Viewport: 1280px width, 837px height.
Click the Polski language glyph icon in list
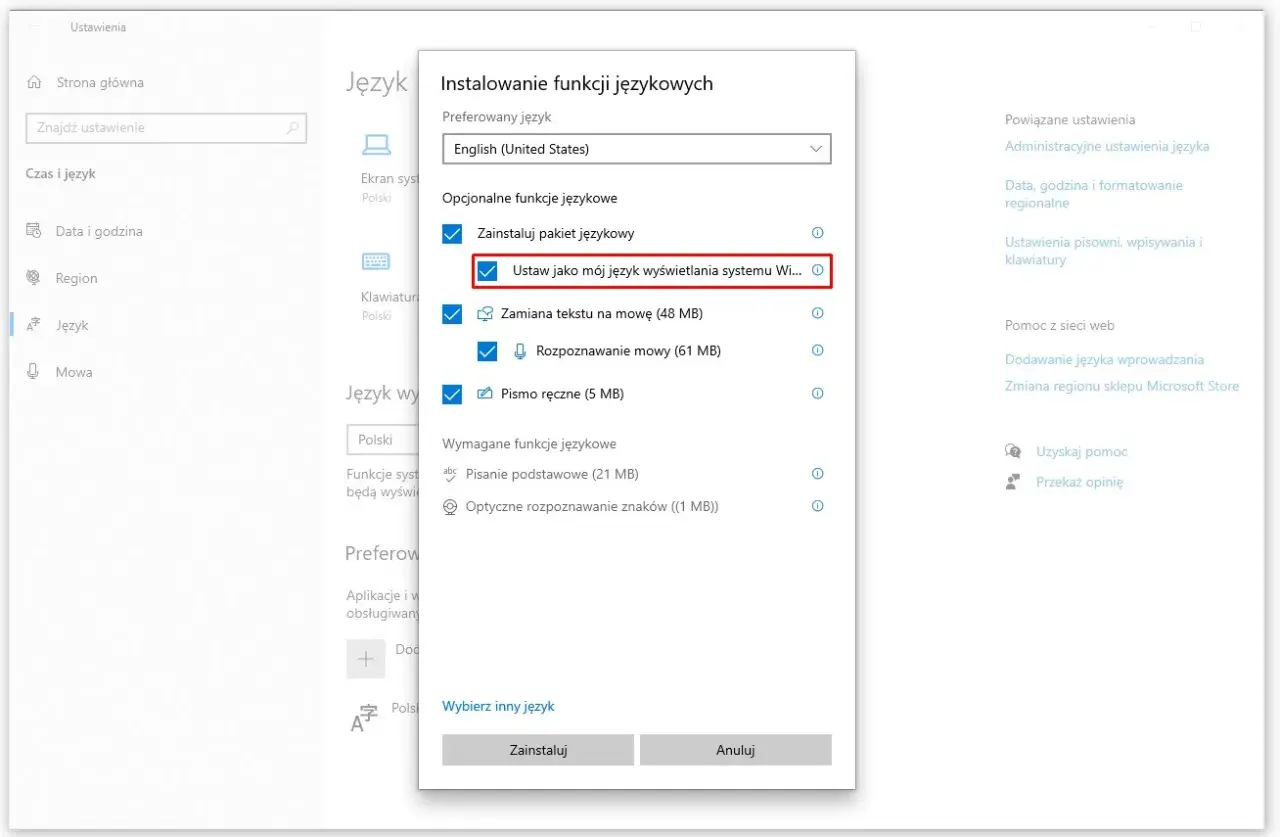364,717
